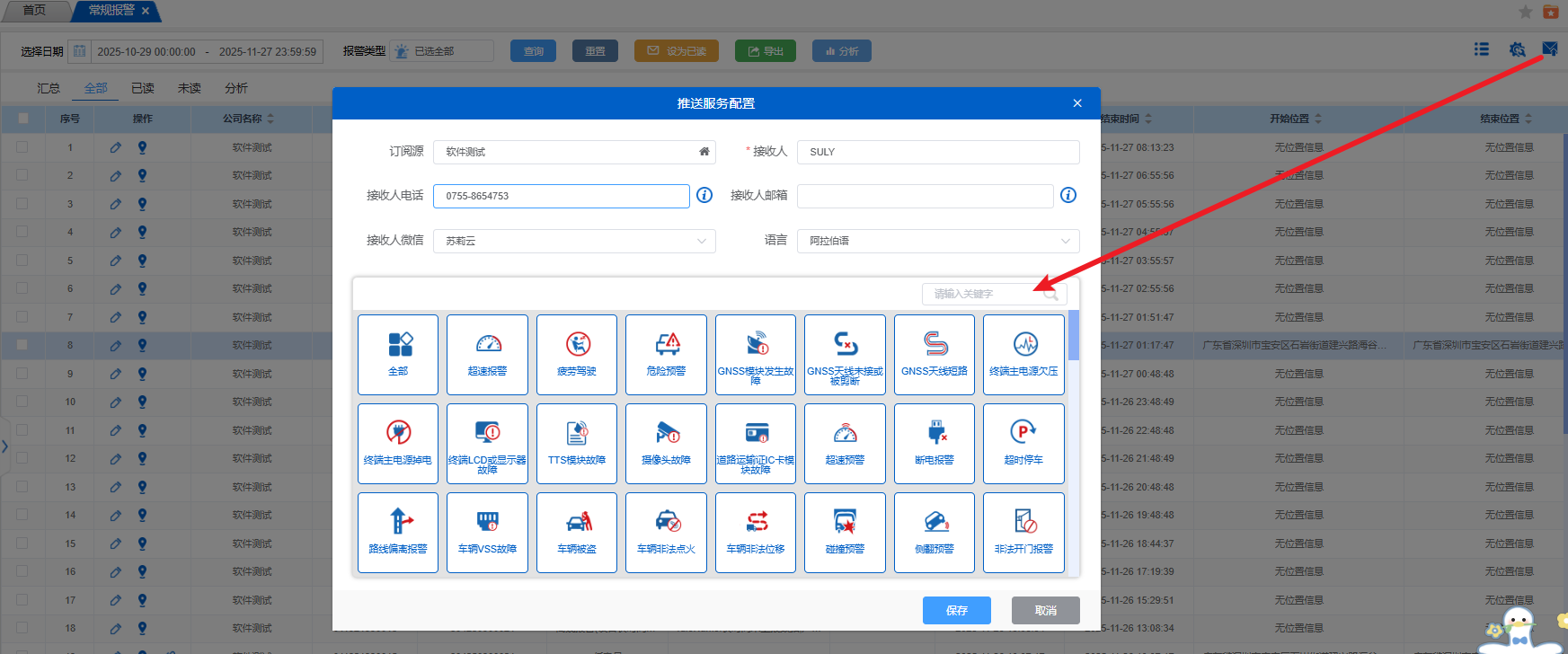Tick the checkbox for row 8
The height and width of the screenshot is (654, 1568).
(x=22, y=345)
